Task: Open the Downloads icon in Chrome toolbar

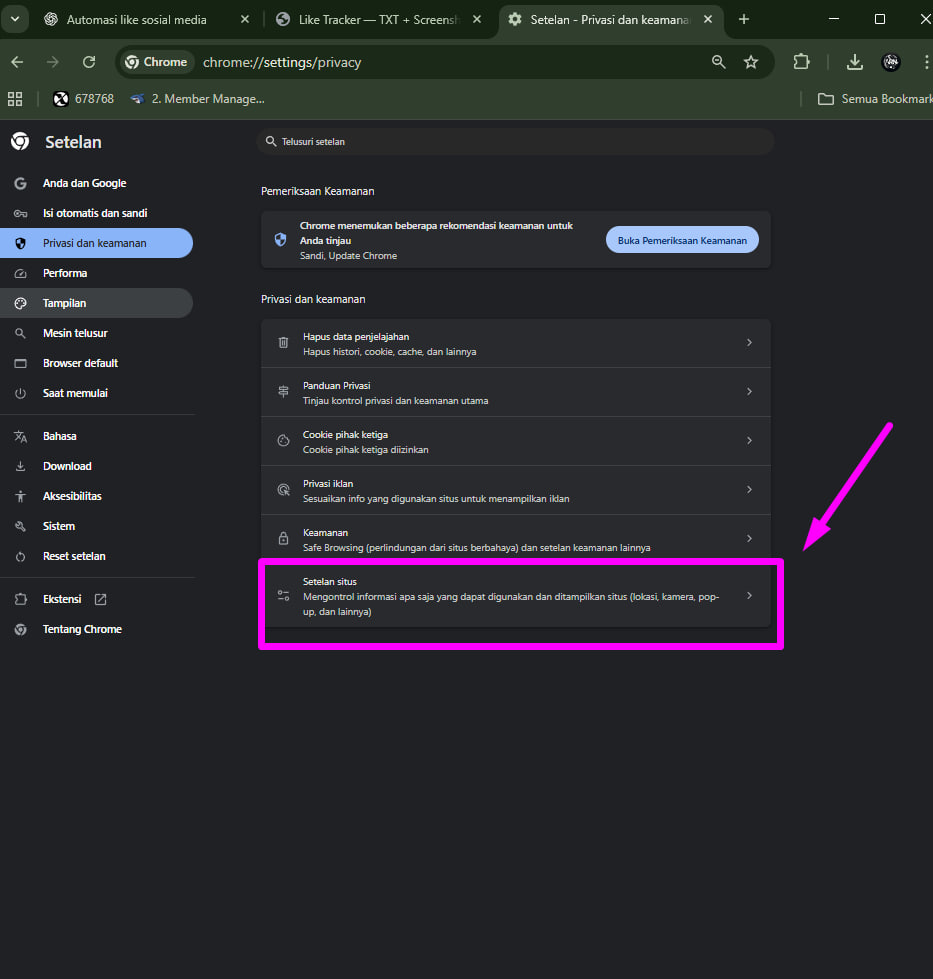Action: [854, 62]
